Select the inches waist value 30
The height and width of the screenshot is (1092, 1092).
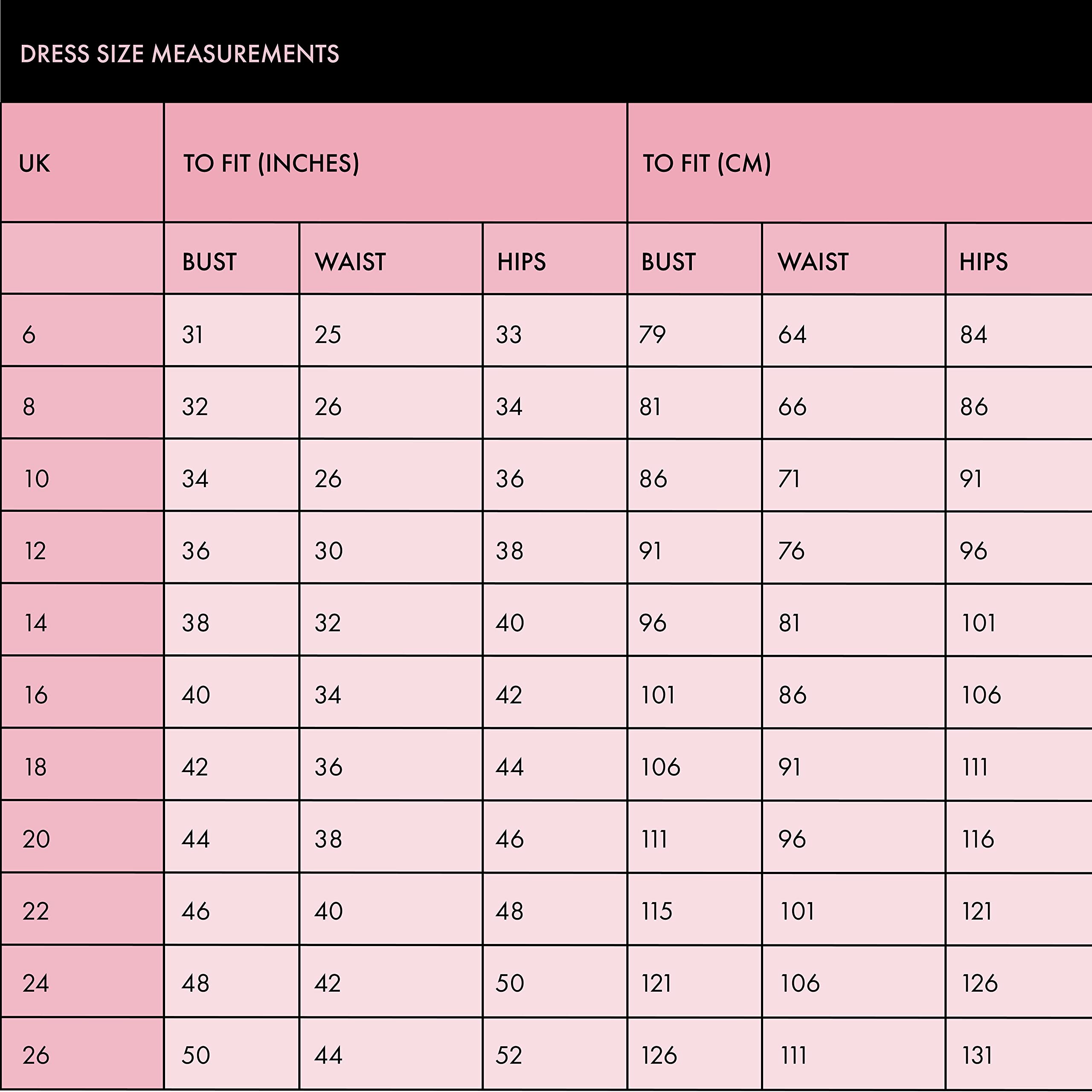[x=329, y=551]
